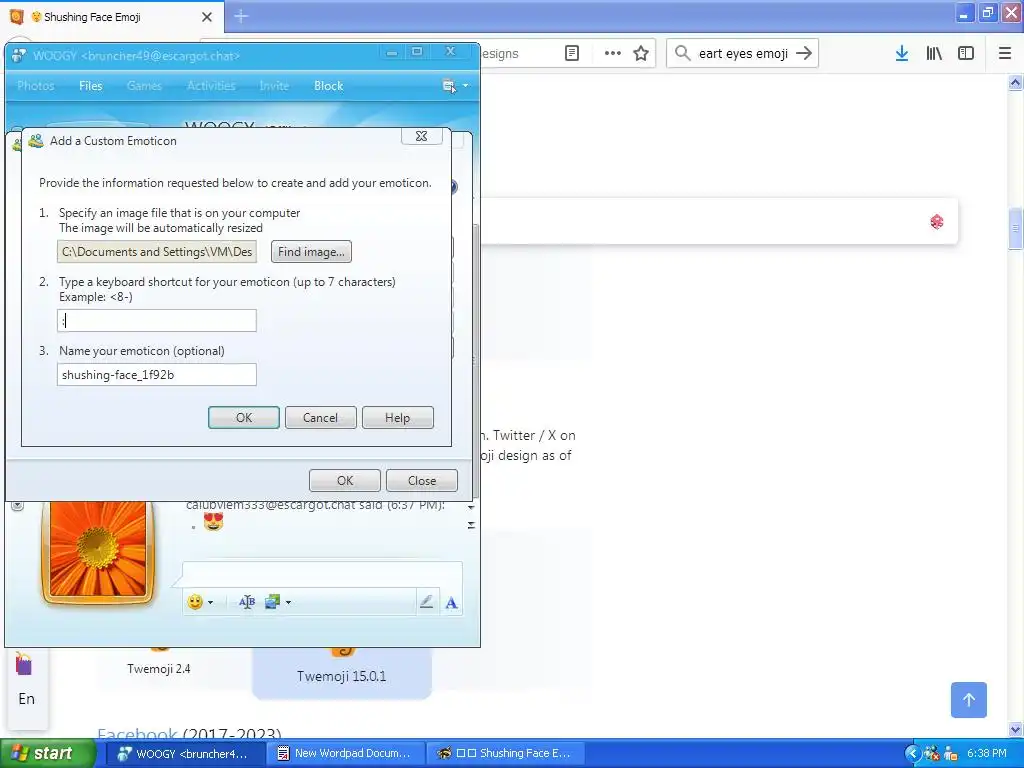This screenshot has width=1024, height=768.
Task: Click the purple drink icon in page sidebar
Action: 24,664
